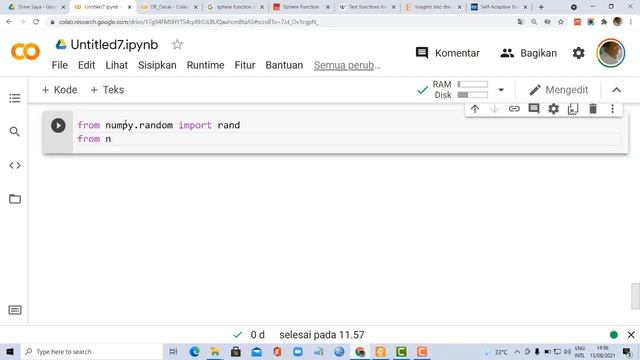Move the cell up

pos(475,109)
